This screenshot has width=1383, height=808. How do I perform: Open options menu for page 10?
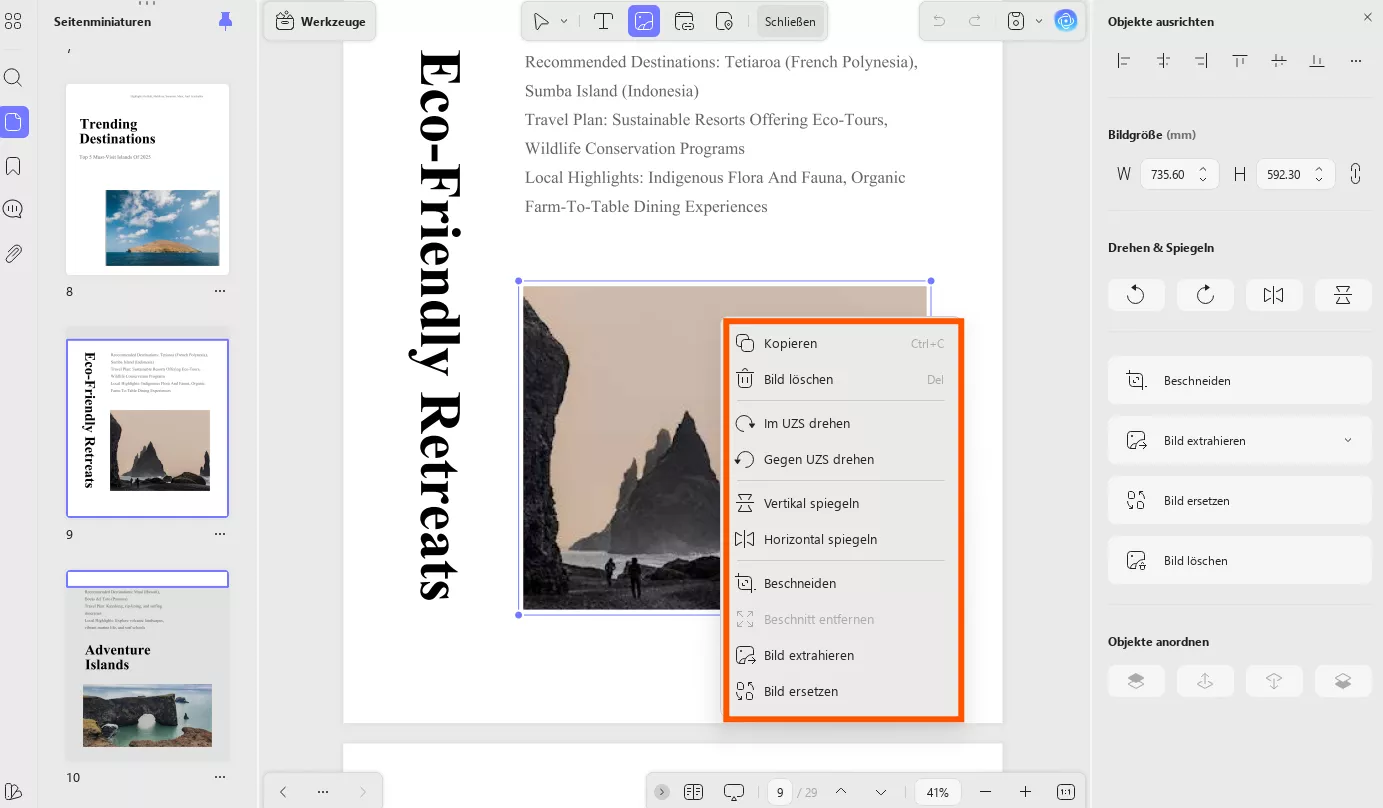[x=220, y=778]
